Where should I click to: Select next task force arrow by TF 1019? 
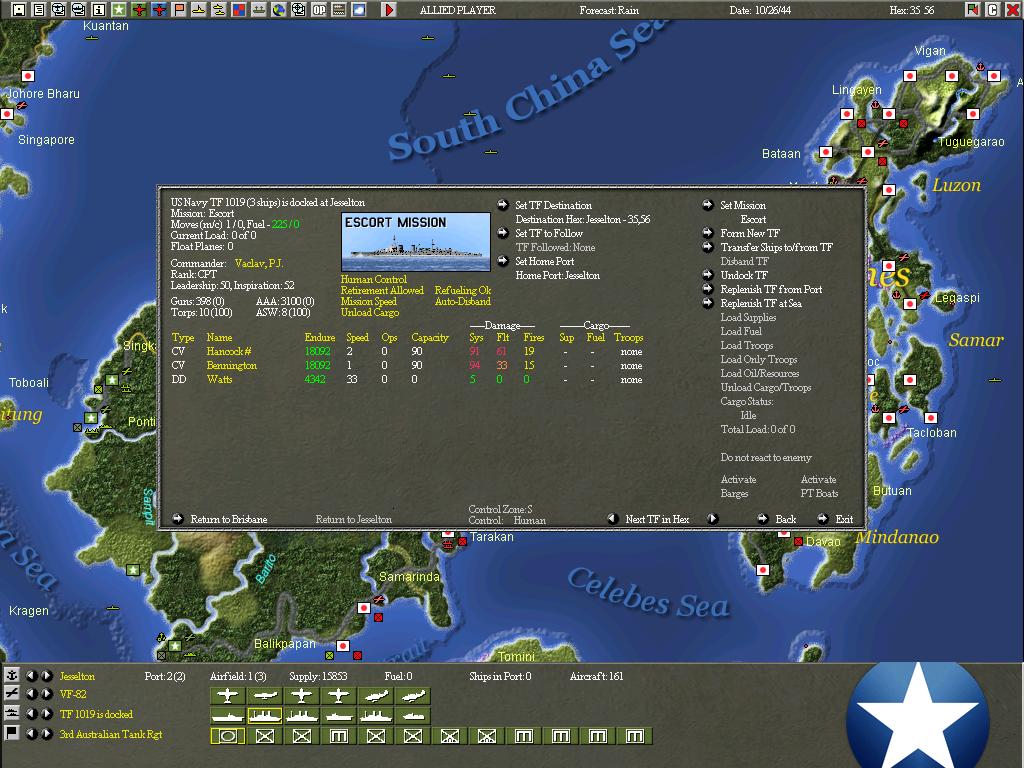47,713
